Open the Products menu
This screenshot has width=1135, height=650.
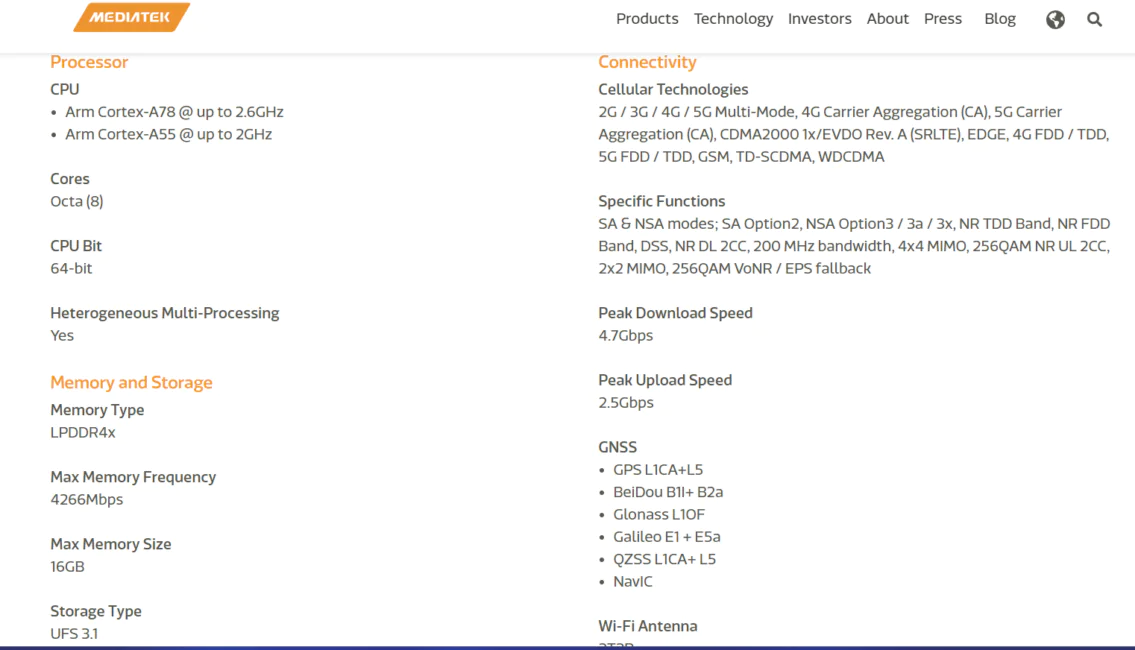pos(647,19)
